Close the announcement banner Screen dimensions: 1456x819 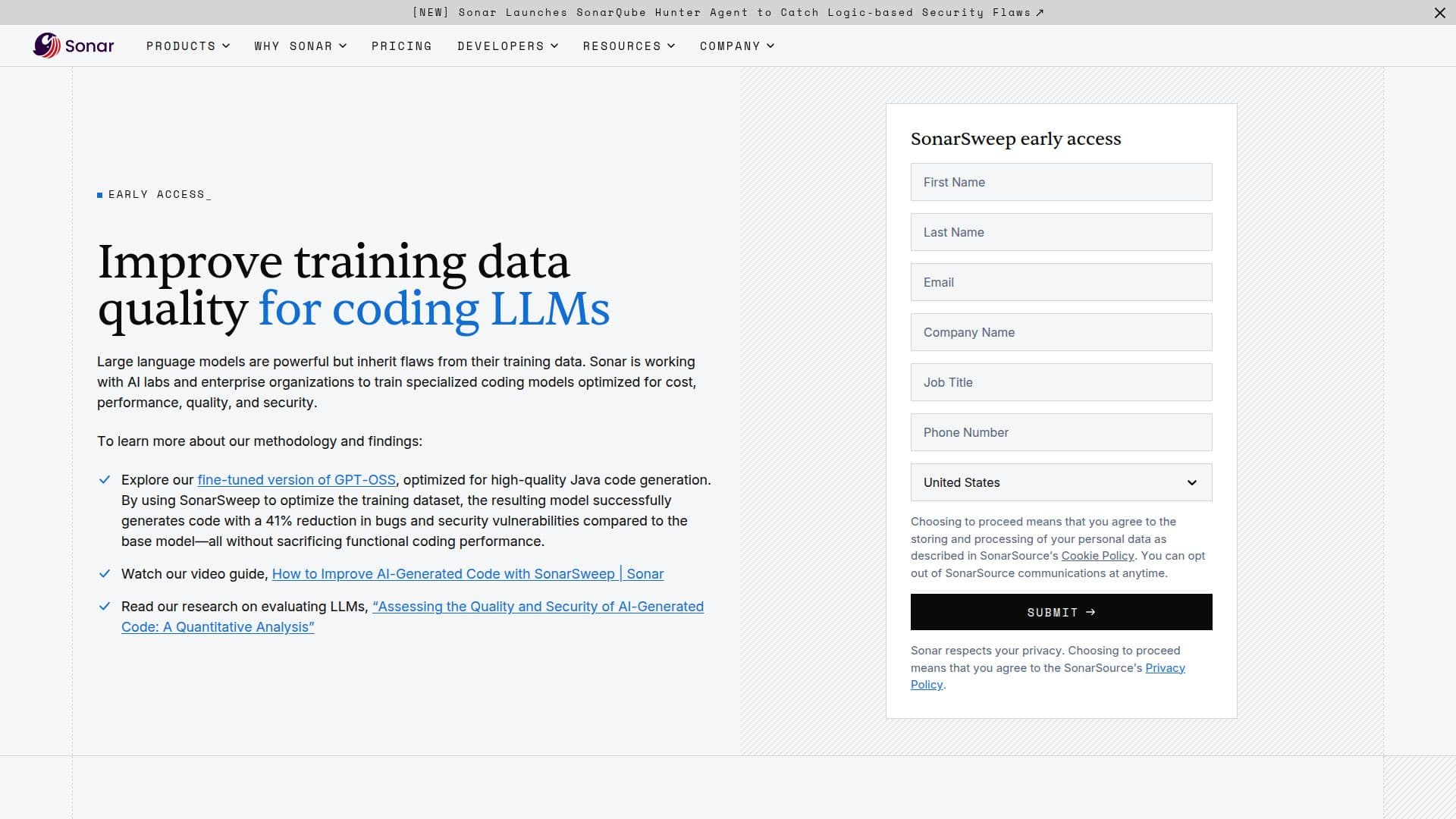(1439, 13)
